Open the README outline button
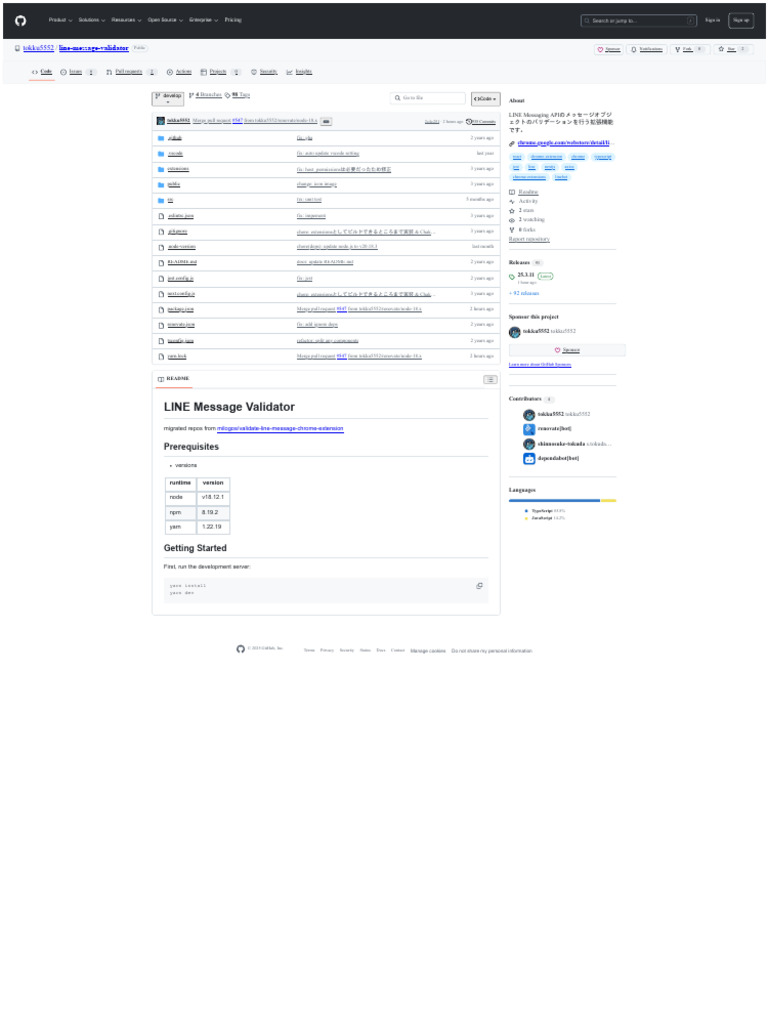Screen dimensions: 768x1024 [490, 379]
